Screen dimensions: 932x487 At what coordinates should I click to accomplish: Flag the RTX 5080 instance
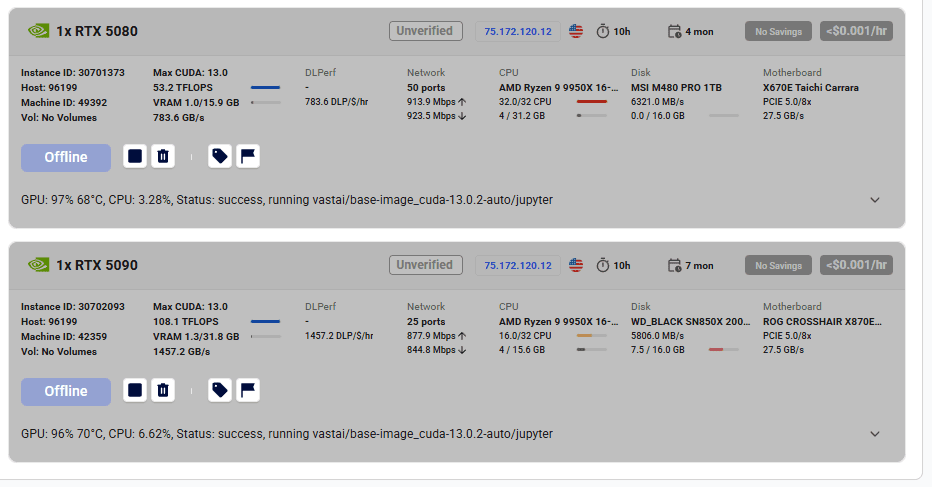(x=248, y=156)
